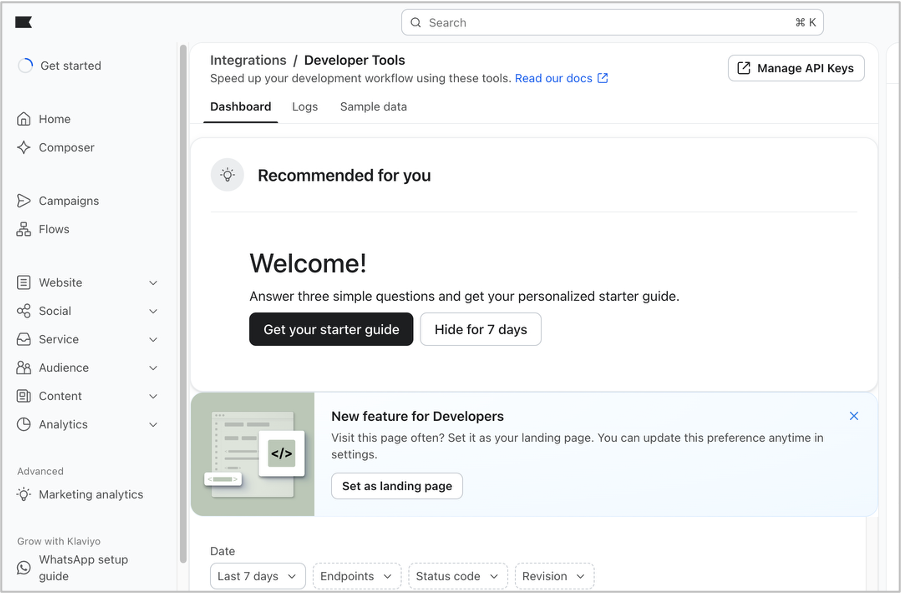The height and width of the screenshot is (594, 902).
Task: Click the Developer Tools breadcrumb title
Action: pos(354,60)
